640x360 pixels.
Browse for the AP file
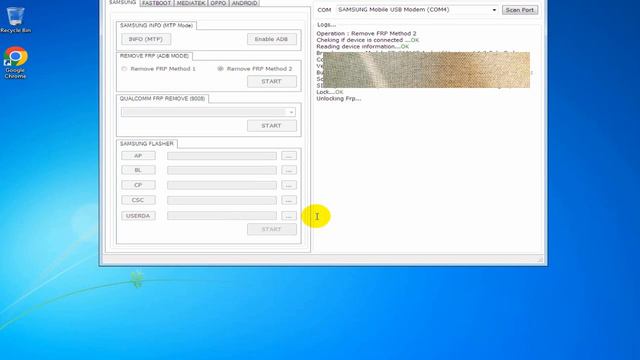click(289, 156)
